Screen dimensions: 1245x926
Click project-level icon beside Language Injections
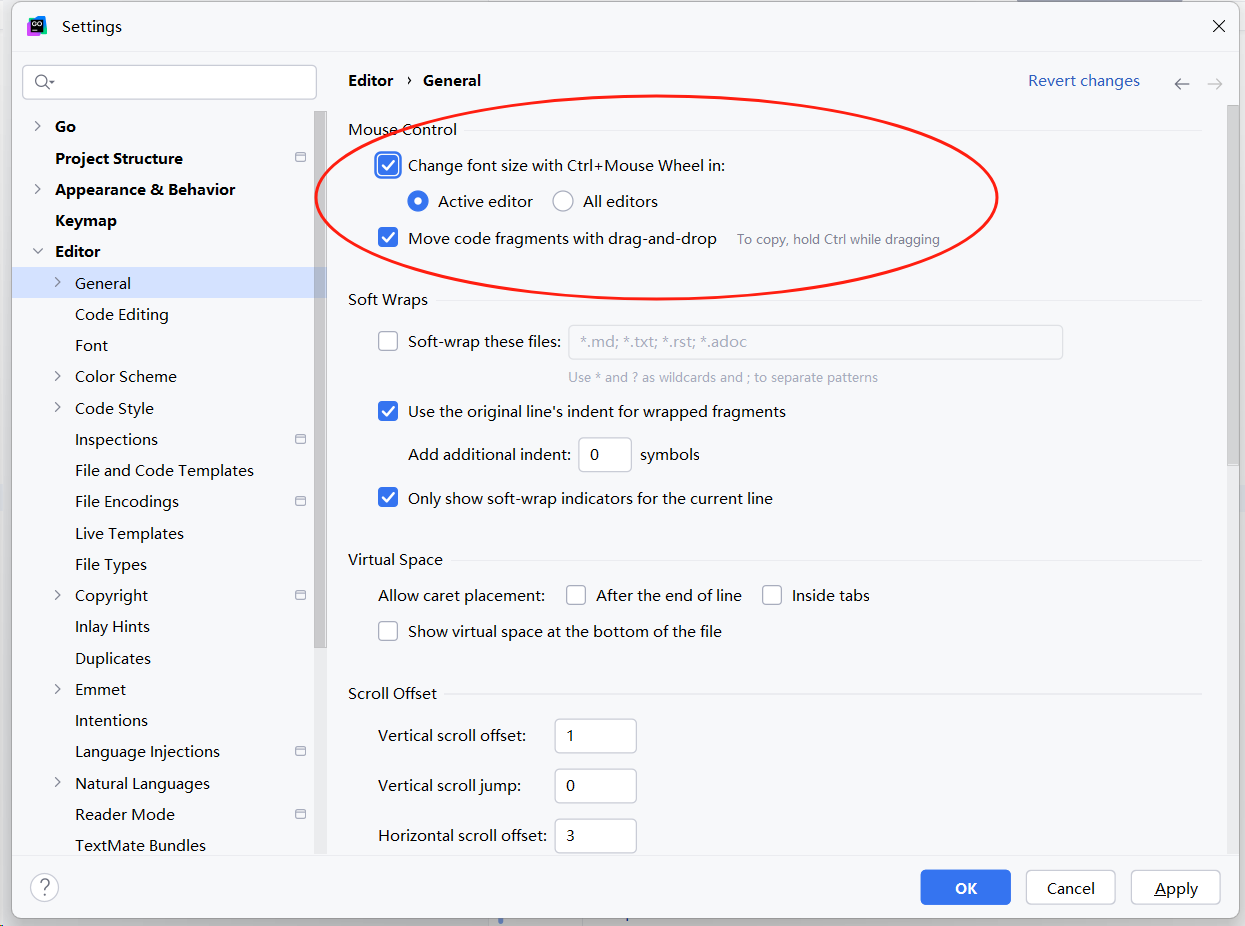click(300, 751)
